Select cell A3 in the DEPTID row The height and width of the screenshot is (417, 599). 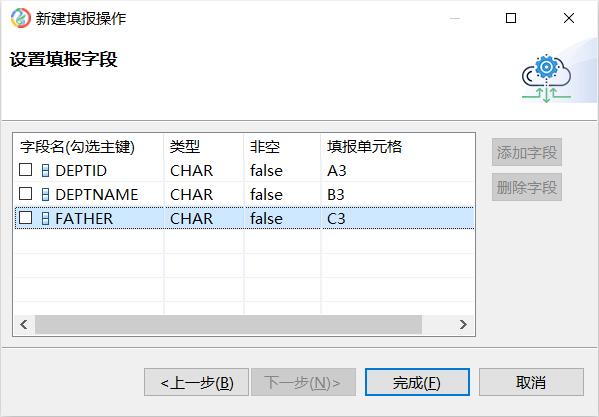(337, 171)
